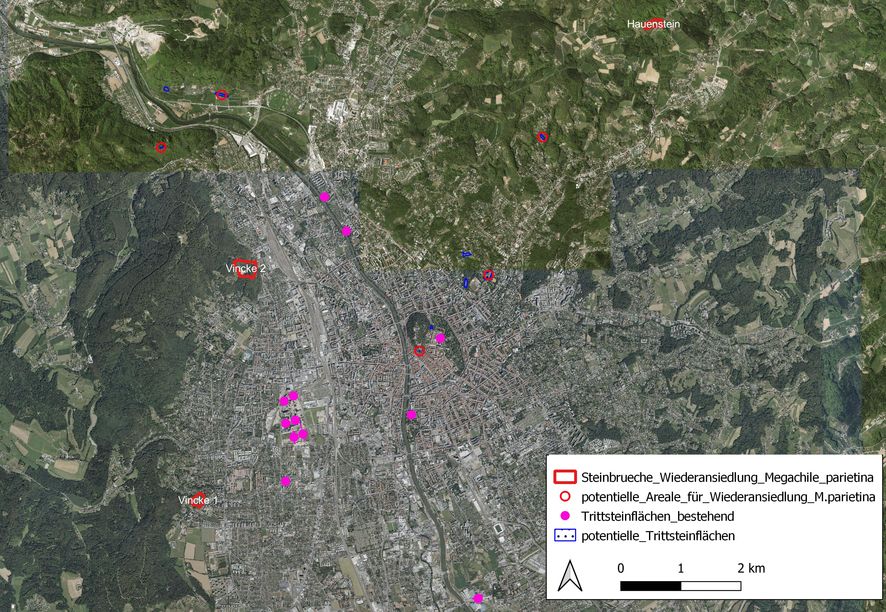Viewport: 886px width, 612px height.
Task: Select legend entry Steinbrueche_Wiederansiedlung_Megachile_parietina
Action: pos(727,478)
